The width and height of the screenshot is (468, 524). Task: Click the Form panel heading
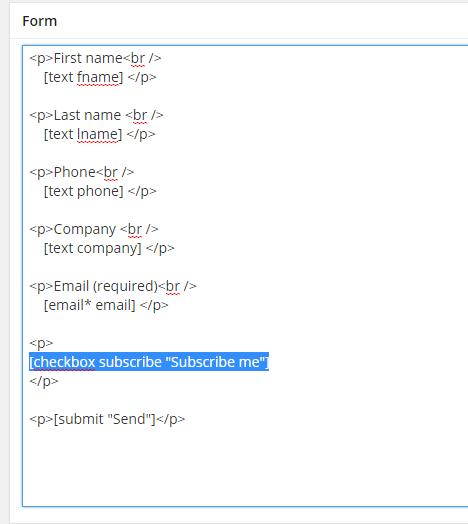39,21
